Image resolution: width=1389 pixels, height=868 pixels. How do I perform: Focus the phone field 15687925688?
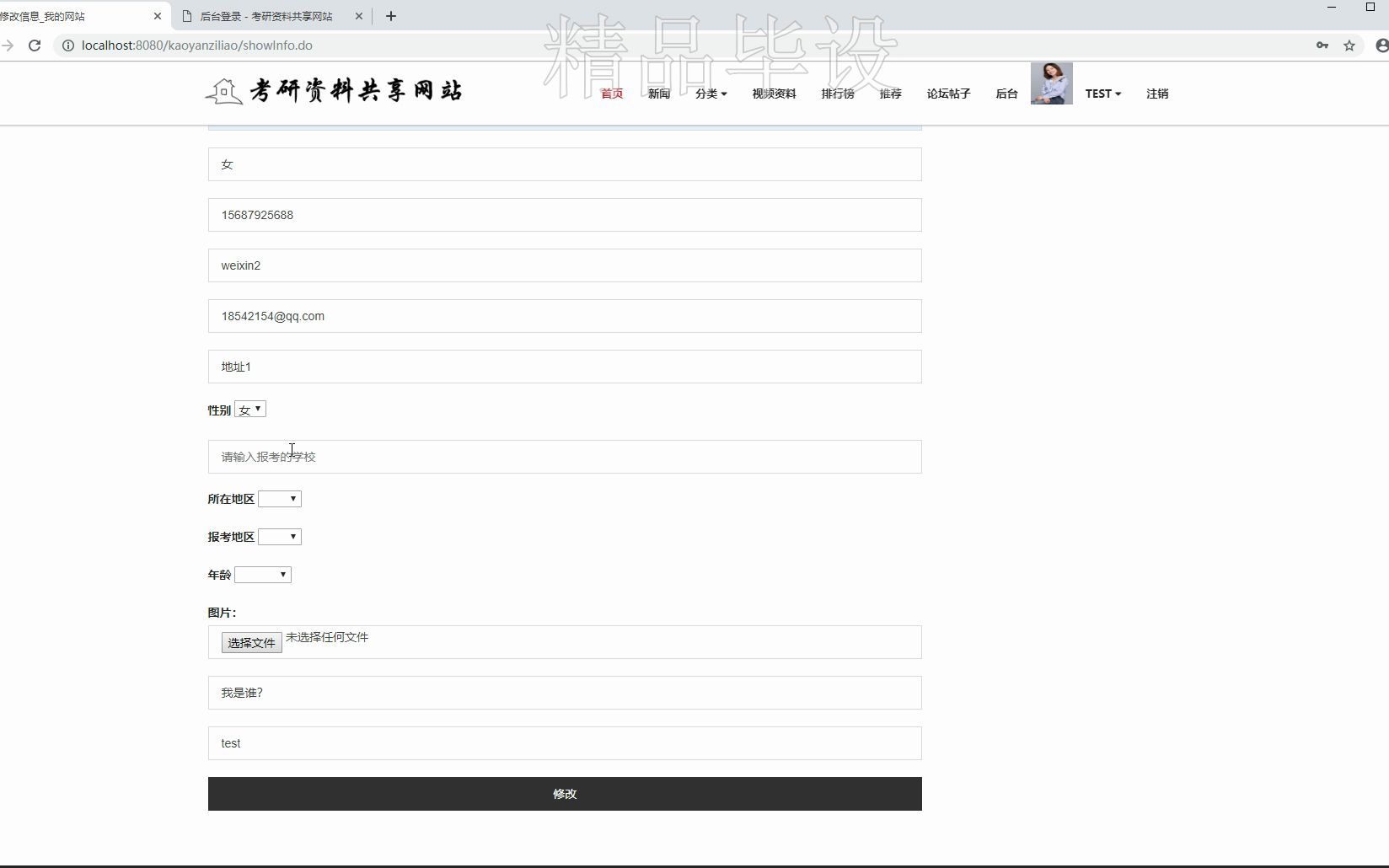[x=565, y=215]
